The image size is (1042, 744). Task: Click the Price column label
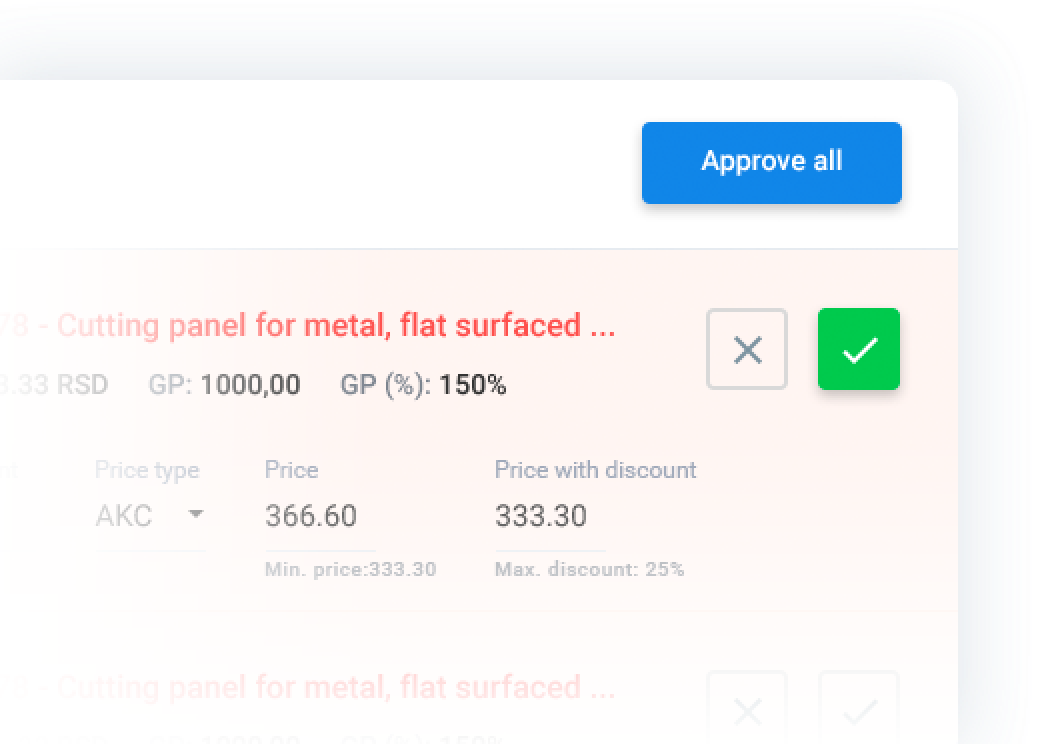coord(291,470)
